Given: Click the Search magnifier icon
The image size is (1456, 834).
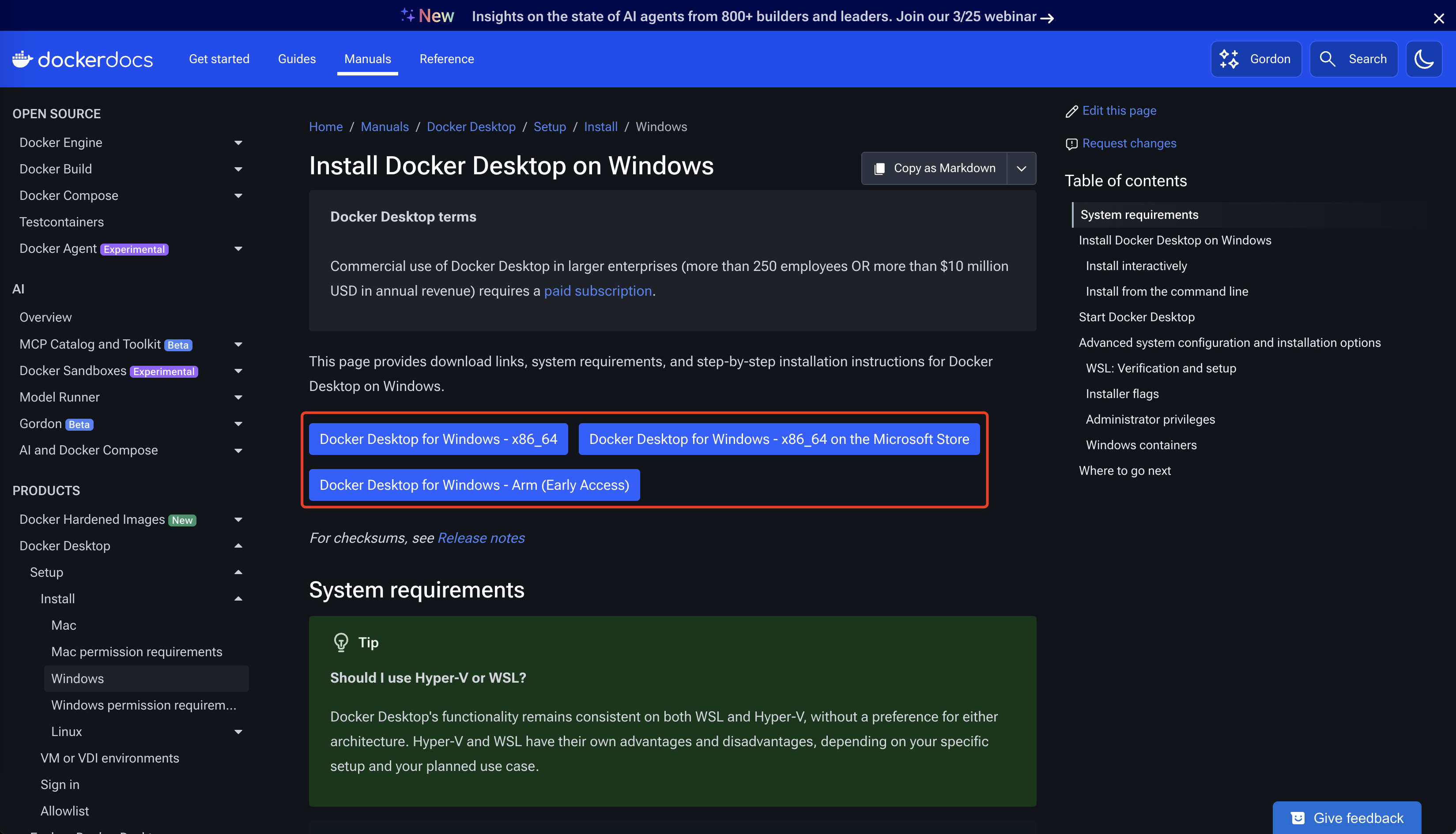Looking at the screenshot, I should (1327, 59).
